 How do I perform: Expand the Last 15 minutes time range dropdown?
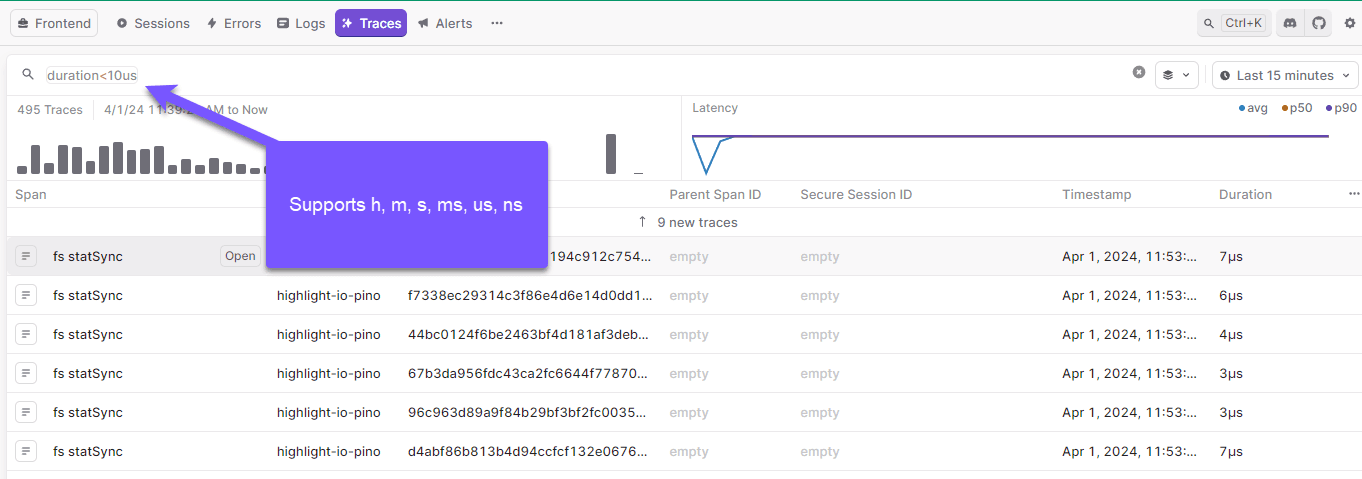coord(1285,75)
